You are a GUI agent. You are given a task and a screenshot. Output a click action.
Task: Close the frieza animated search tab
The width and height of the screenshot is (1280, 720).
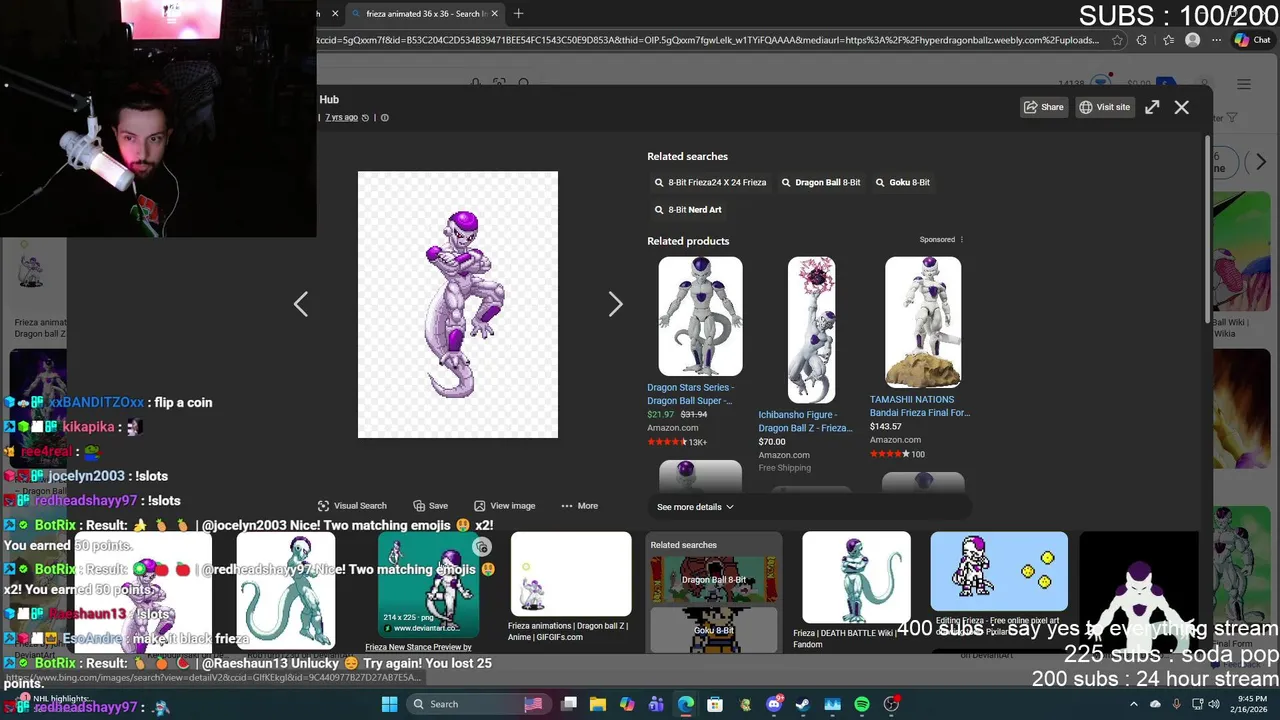click(495, 14)
